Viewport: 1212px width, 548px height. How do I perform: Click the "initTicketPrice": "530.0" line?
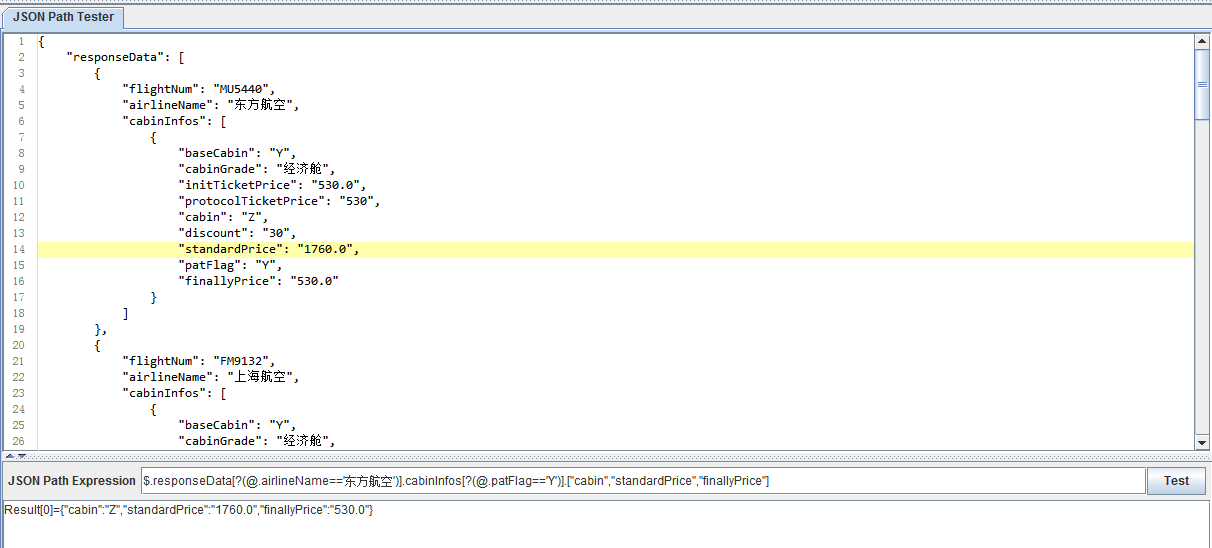tap(273, 185)
